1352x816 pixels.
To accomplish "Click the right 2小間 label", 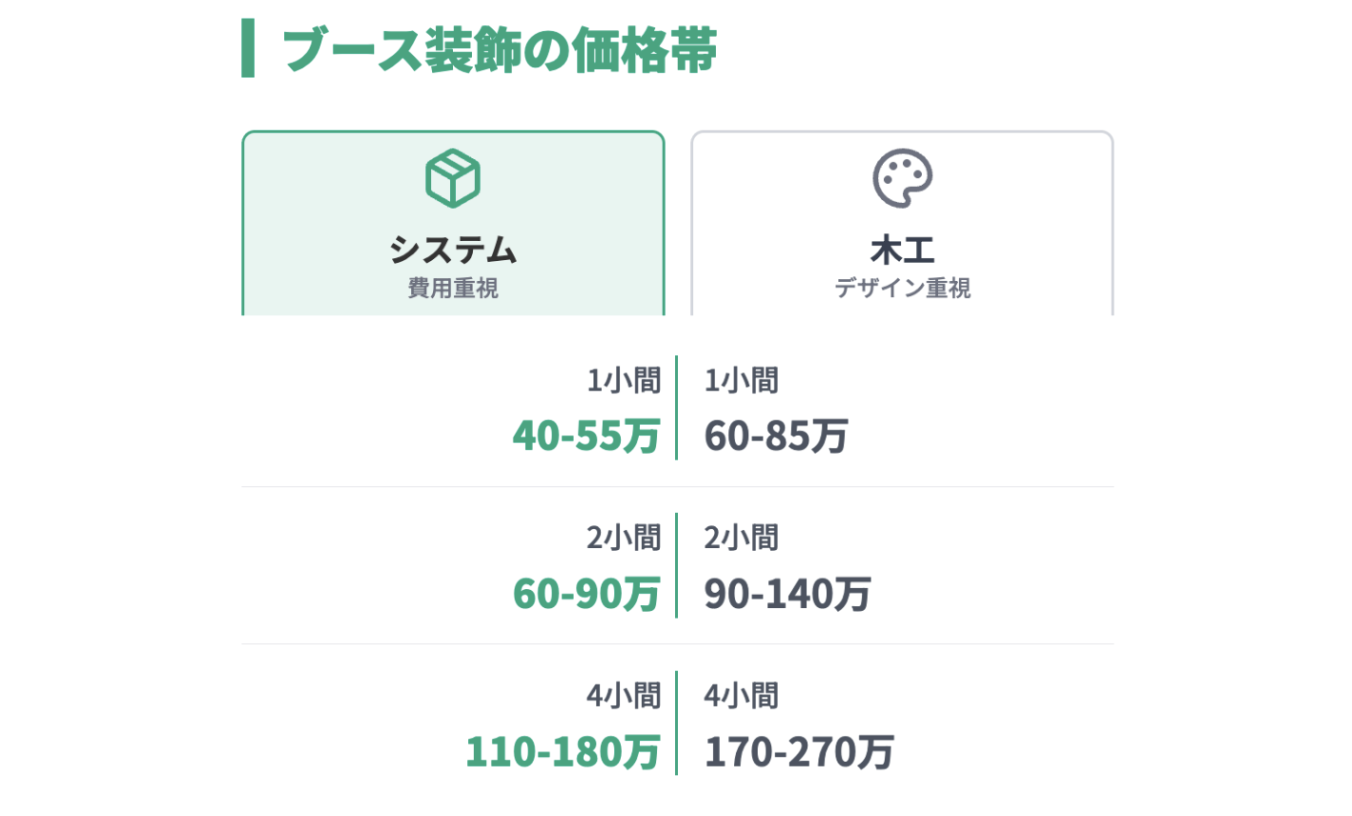I will (x=741, y=538).
